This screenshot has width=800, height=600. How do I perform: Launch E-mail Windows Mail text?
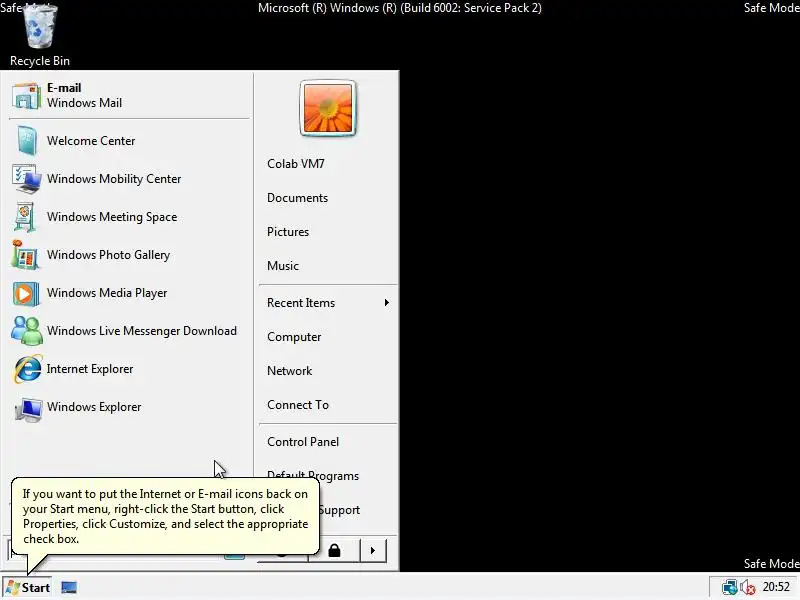[85, 95]
